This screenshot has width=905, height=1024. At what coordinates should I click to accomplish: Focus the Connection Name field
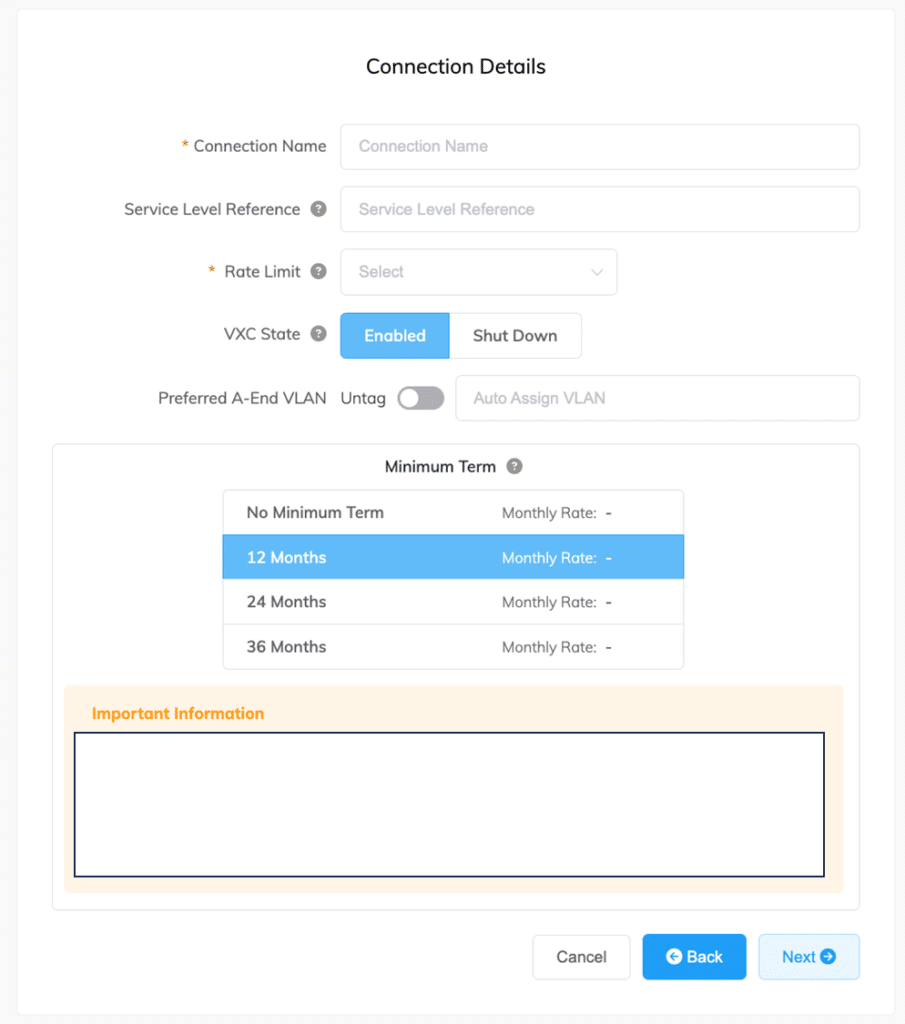point(600,147)
